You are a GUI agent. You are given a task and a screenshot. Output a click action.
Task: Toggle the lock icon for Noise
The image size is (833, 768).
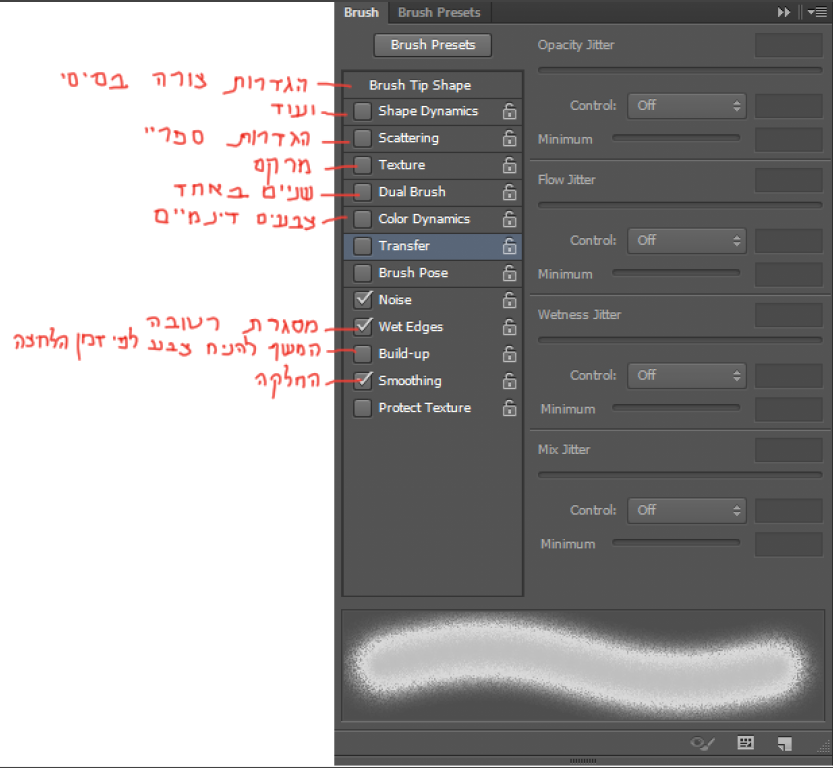coord(509,300)
